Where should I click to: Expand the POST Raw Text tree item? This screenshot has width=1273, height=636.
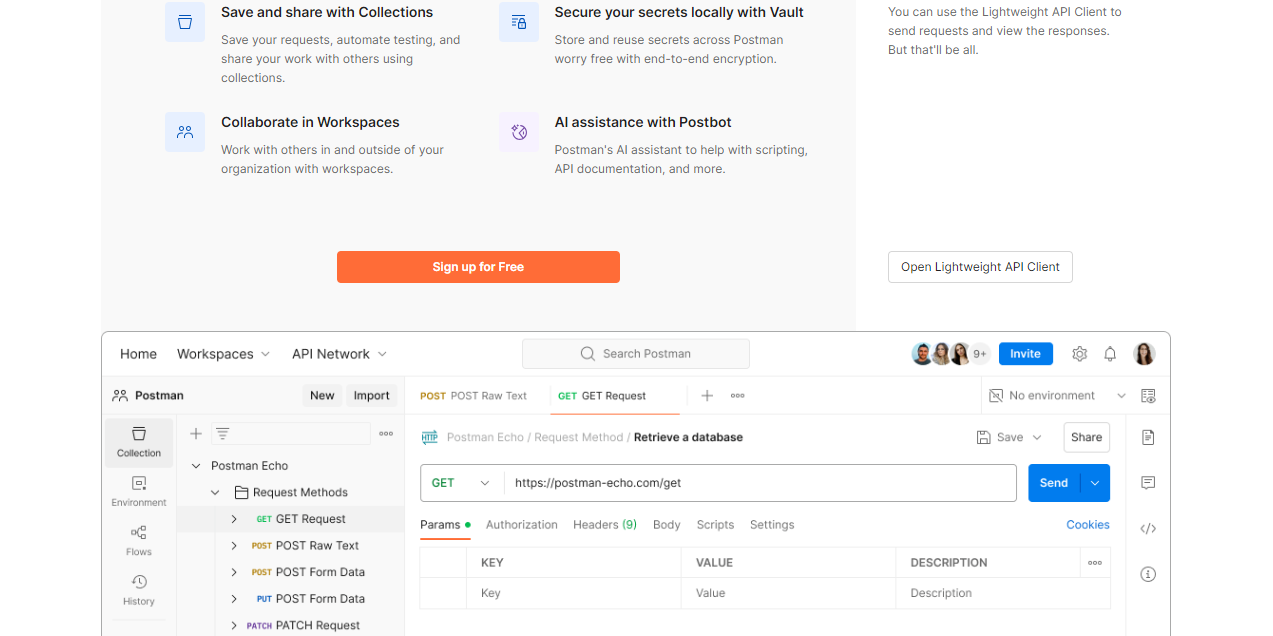[234, 546]
